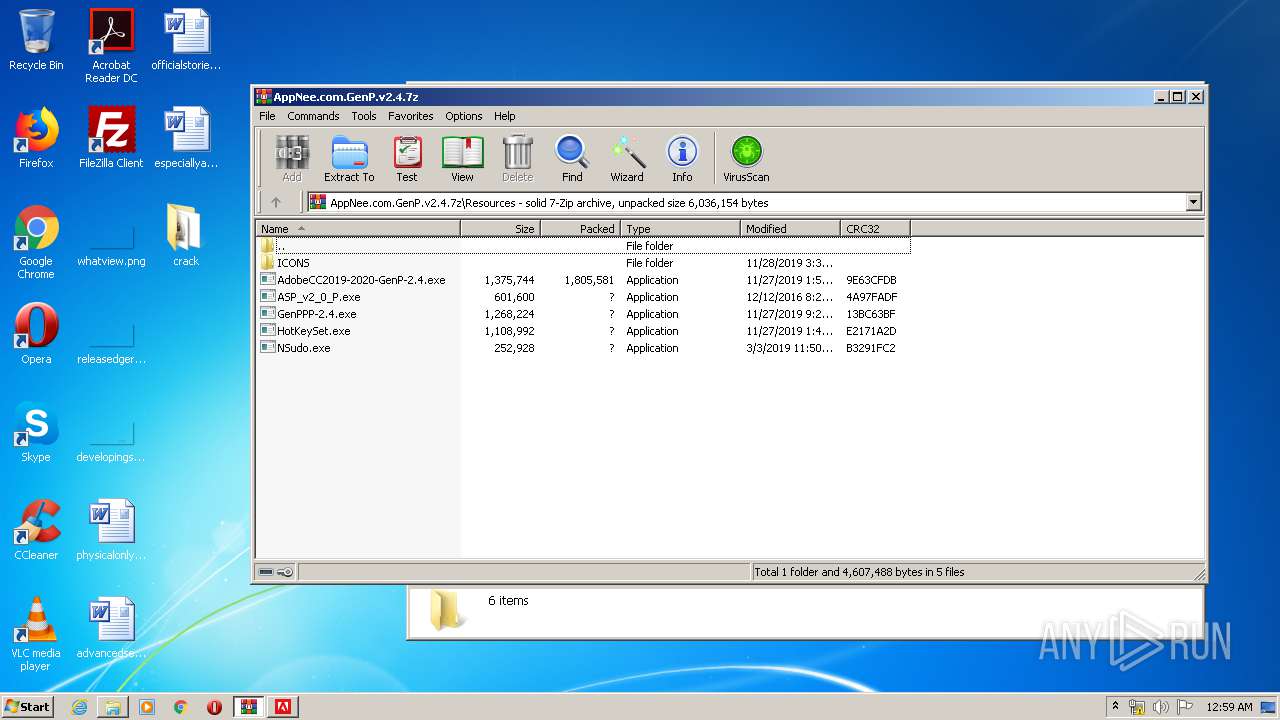Image resolution: width=1280 pixels, height=720 pixels.
Task: Show hidden tray icons arrow
Action: click(1115, 707)
